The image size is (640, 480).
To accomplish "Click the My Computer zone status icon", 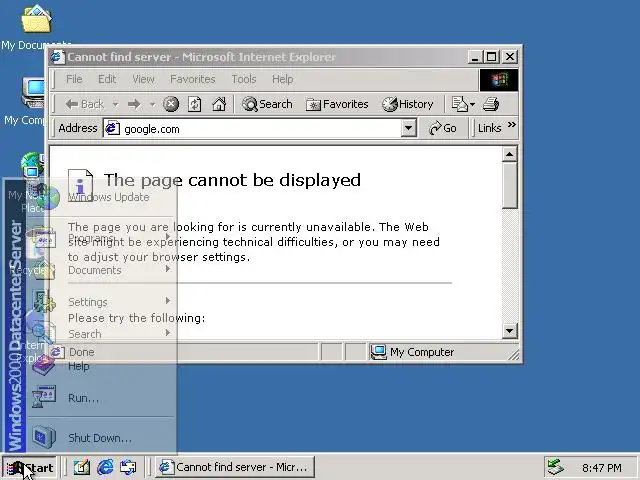I will 379,352.
